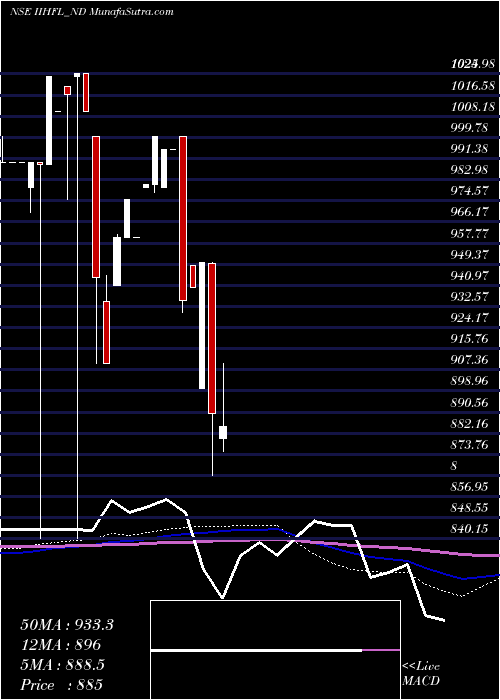This screenshot has width=500, height=700.
Task: Click the NSE HHFL_ND MunafaSutra.com title
Action: 92,12
